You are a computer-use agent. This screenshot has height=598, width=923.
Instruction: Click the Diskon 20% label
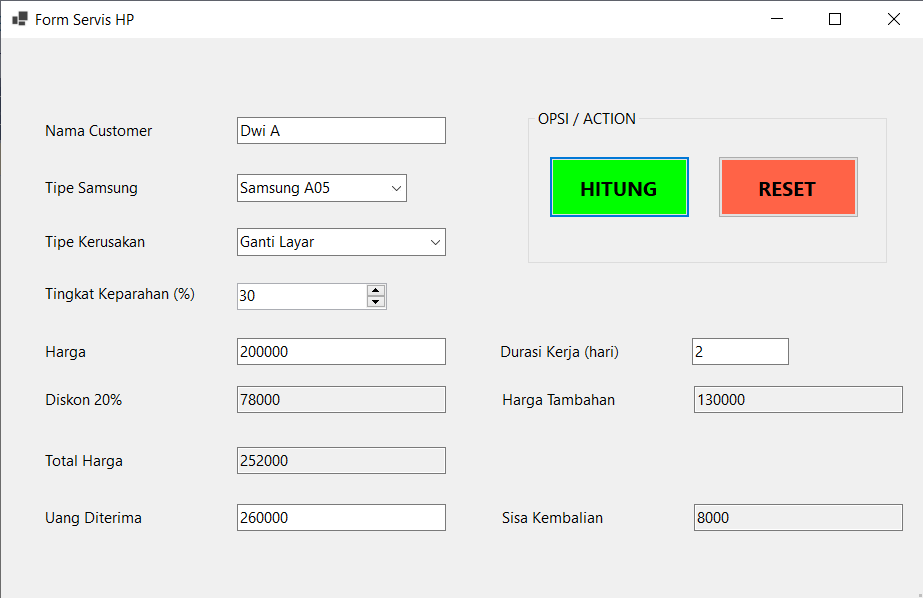pos(84,400)
